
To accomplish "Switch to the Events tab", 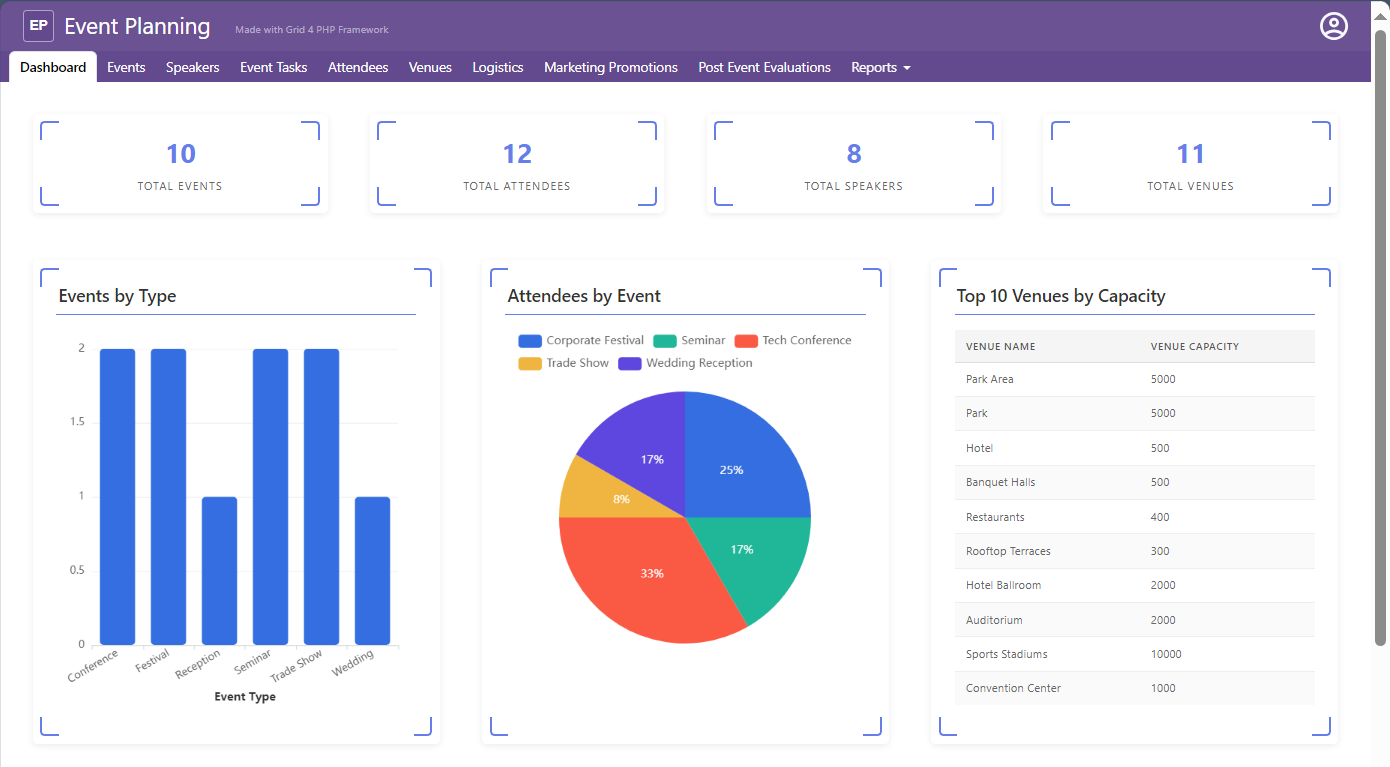I will pyautogui.click(x=126, y=67).
